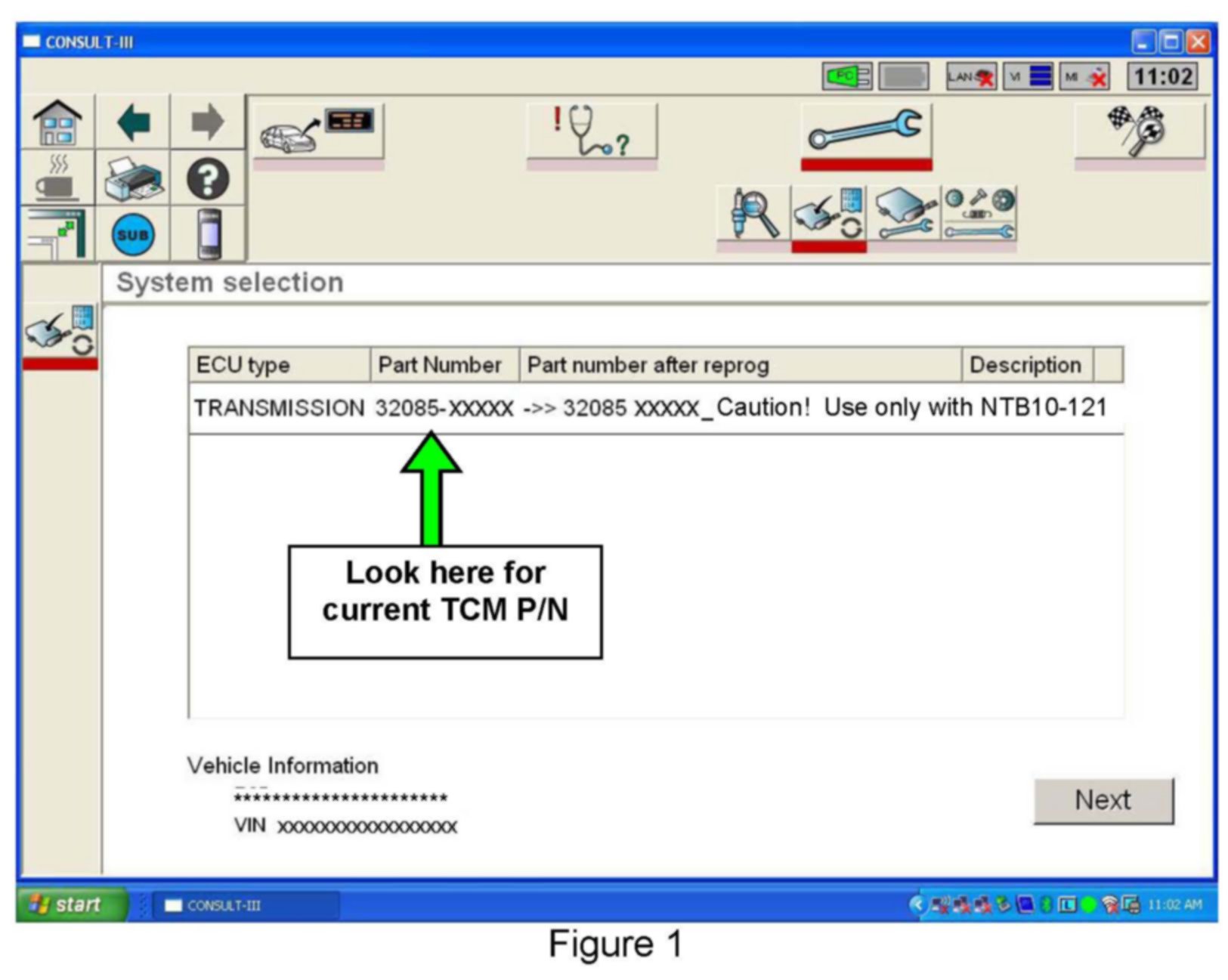This screenshot has height=980, width=1228.
Task: Open the car with display meter mode
Action: (x=318, y=131)
